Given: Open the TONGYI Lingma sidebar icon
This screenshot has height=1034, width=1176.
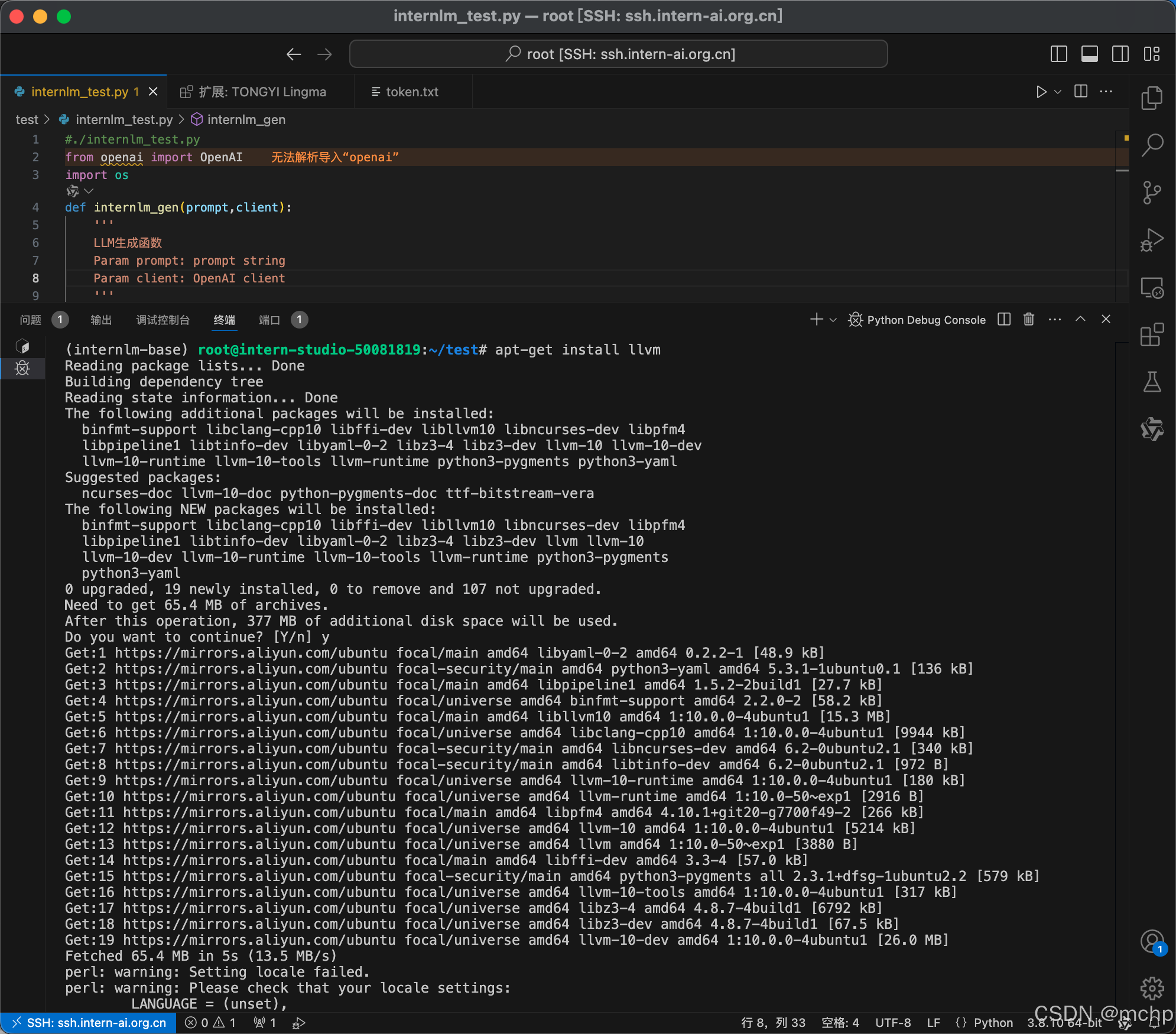Looking at the screenshot, I should coord(1151,430).
